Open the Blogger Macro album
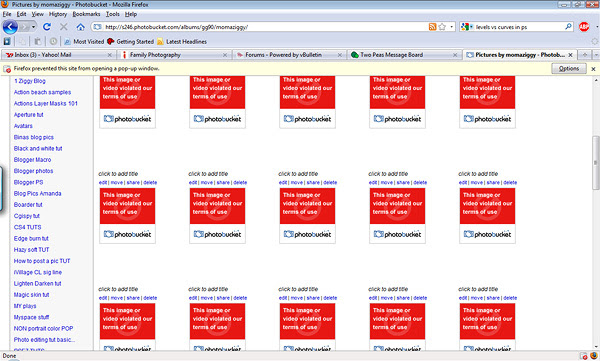This screenshot has height=361, width=600. click(33, 160)
